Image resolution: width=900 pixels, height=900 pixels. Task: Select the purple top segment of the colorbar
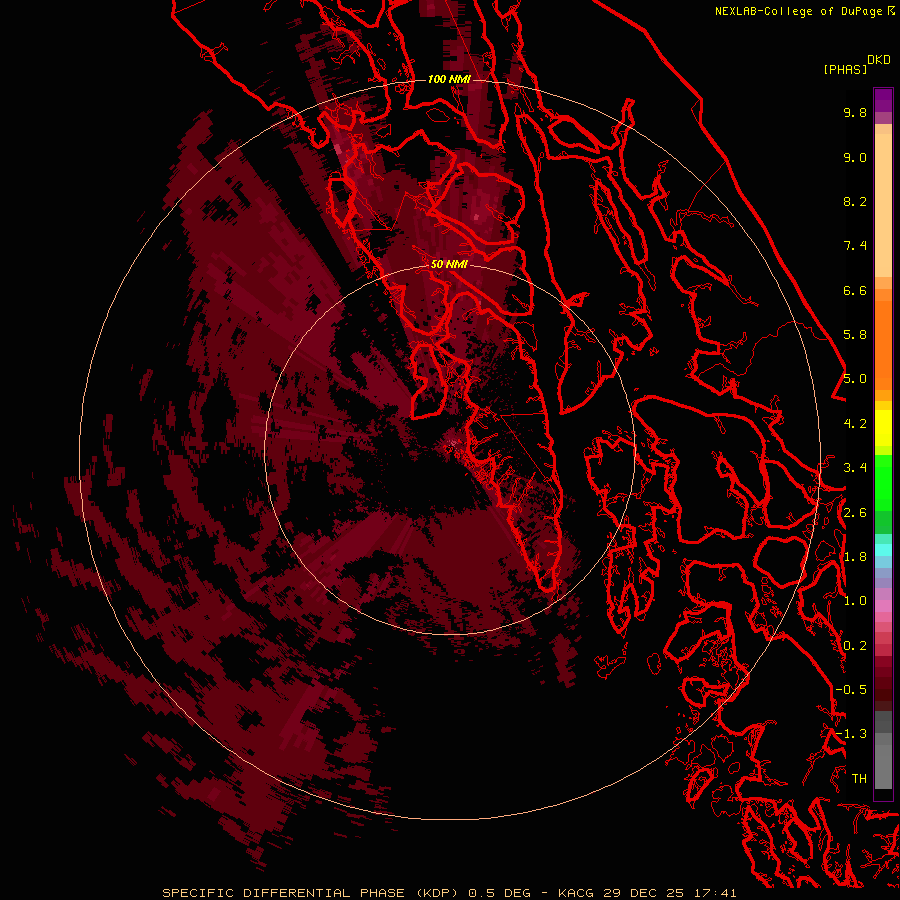pyautogui.click(x=883, y=100)
